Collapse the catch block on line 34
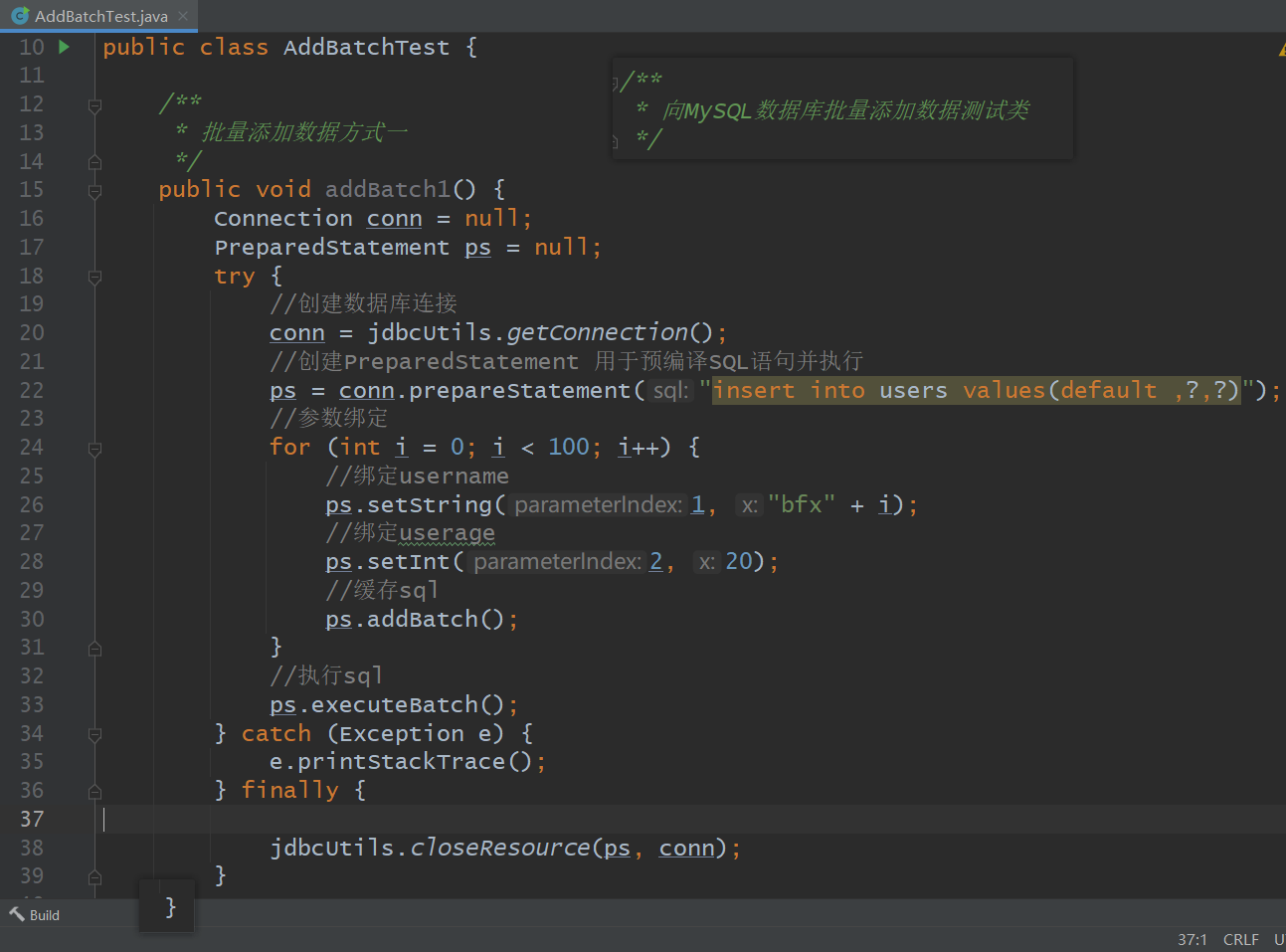Viewport: 1286px width, 952px height. point(94,734)
